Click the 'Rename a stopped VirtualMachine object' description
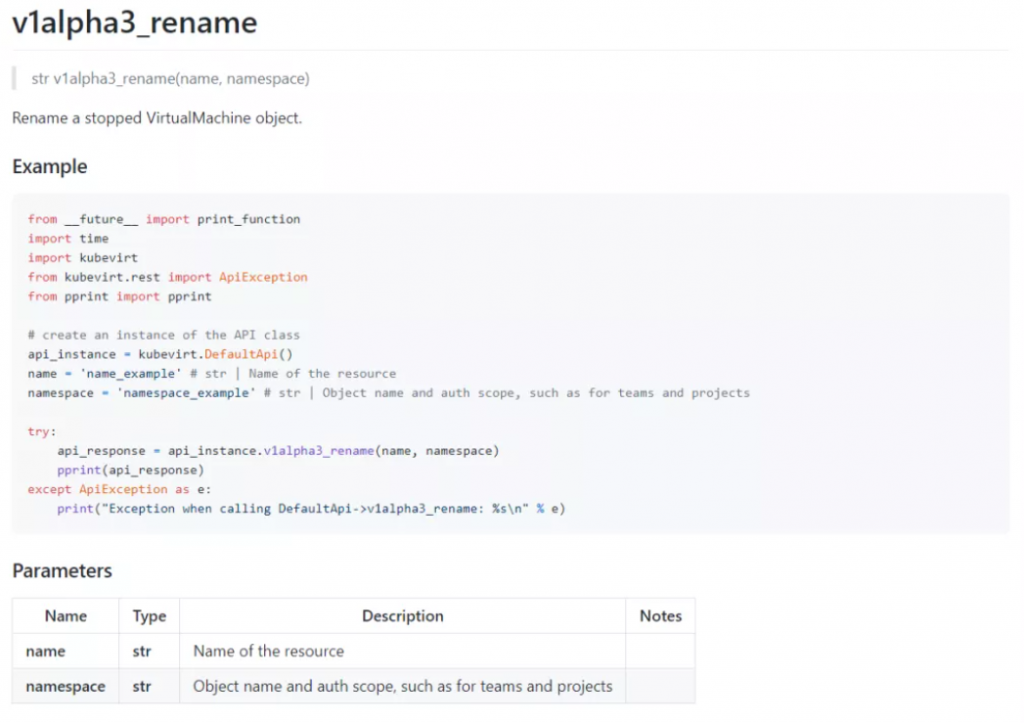The height and width of the screenshot is (723, 1024). [157, 118]
